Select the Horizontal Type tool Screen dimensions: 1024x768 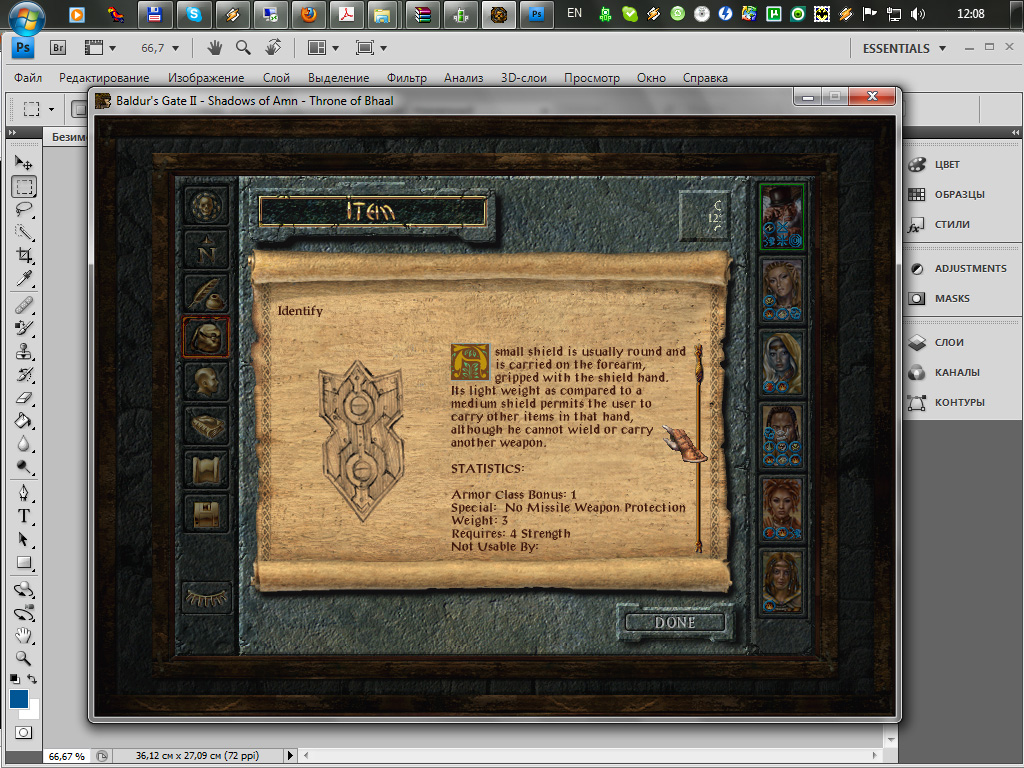tap(24, 516)
